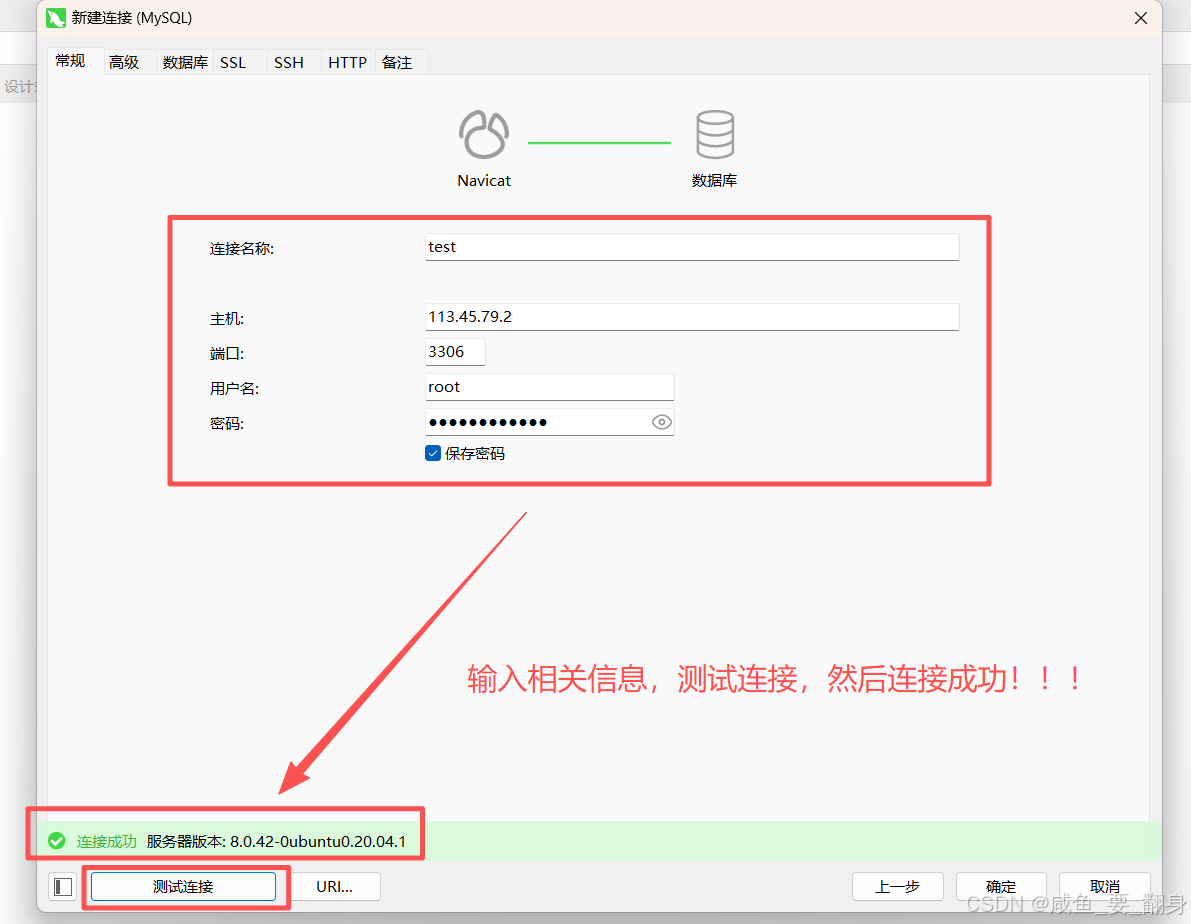Click the 连接名称: label
Viewport: 1191px width, 924px height.
[242, 248]
